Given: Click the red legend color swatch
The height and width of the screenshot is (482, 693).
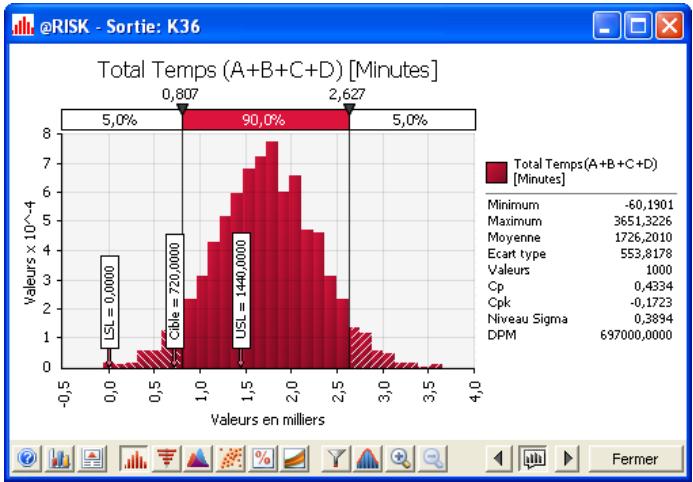Looking at the screenshot, I should (x=496, y=172).
